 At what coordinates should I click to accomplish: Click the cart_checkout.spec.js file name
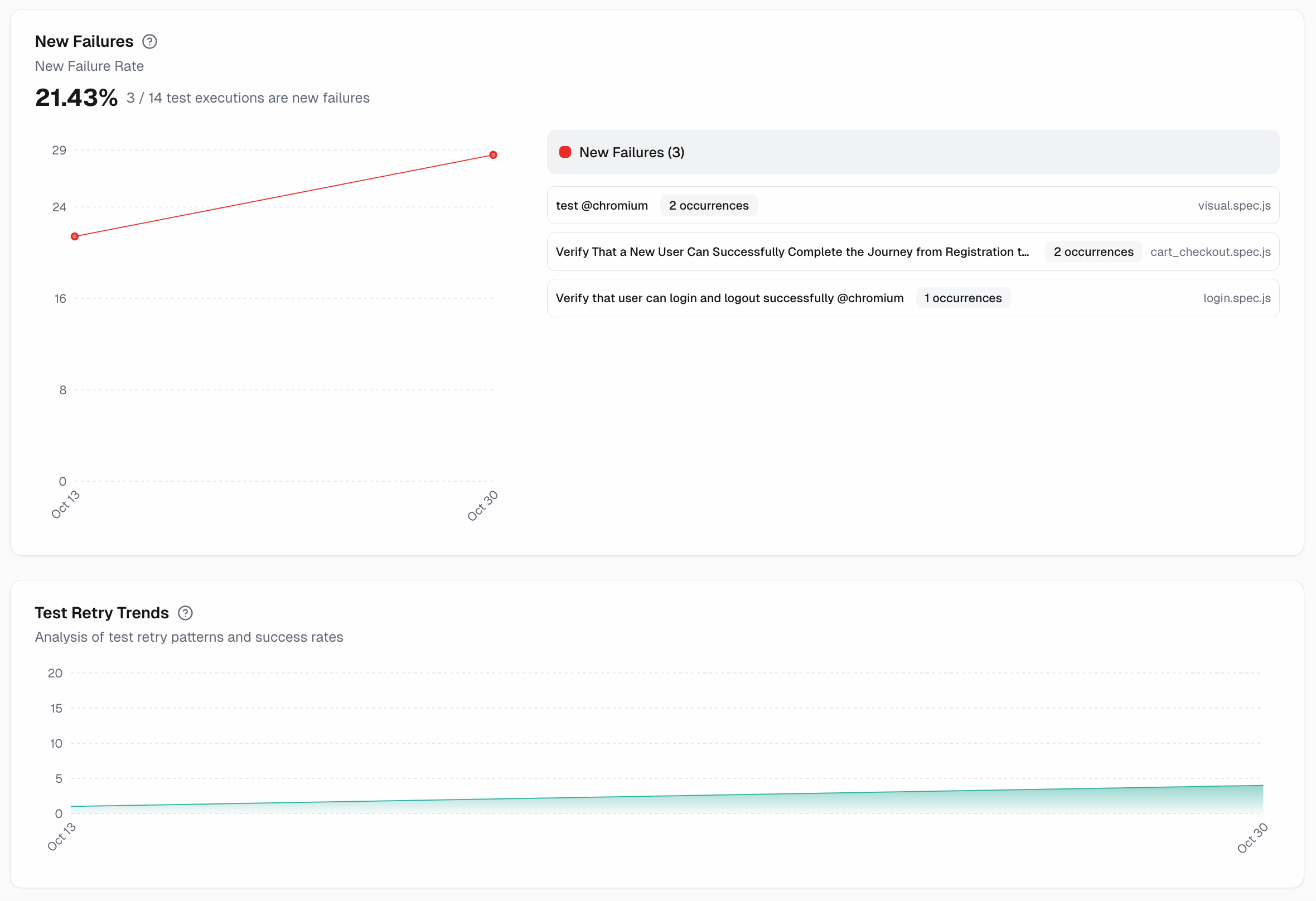click(x=1209, y=252)
